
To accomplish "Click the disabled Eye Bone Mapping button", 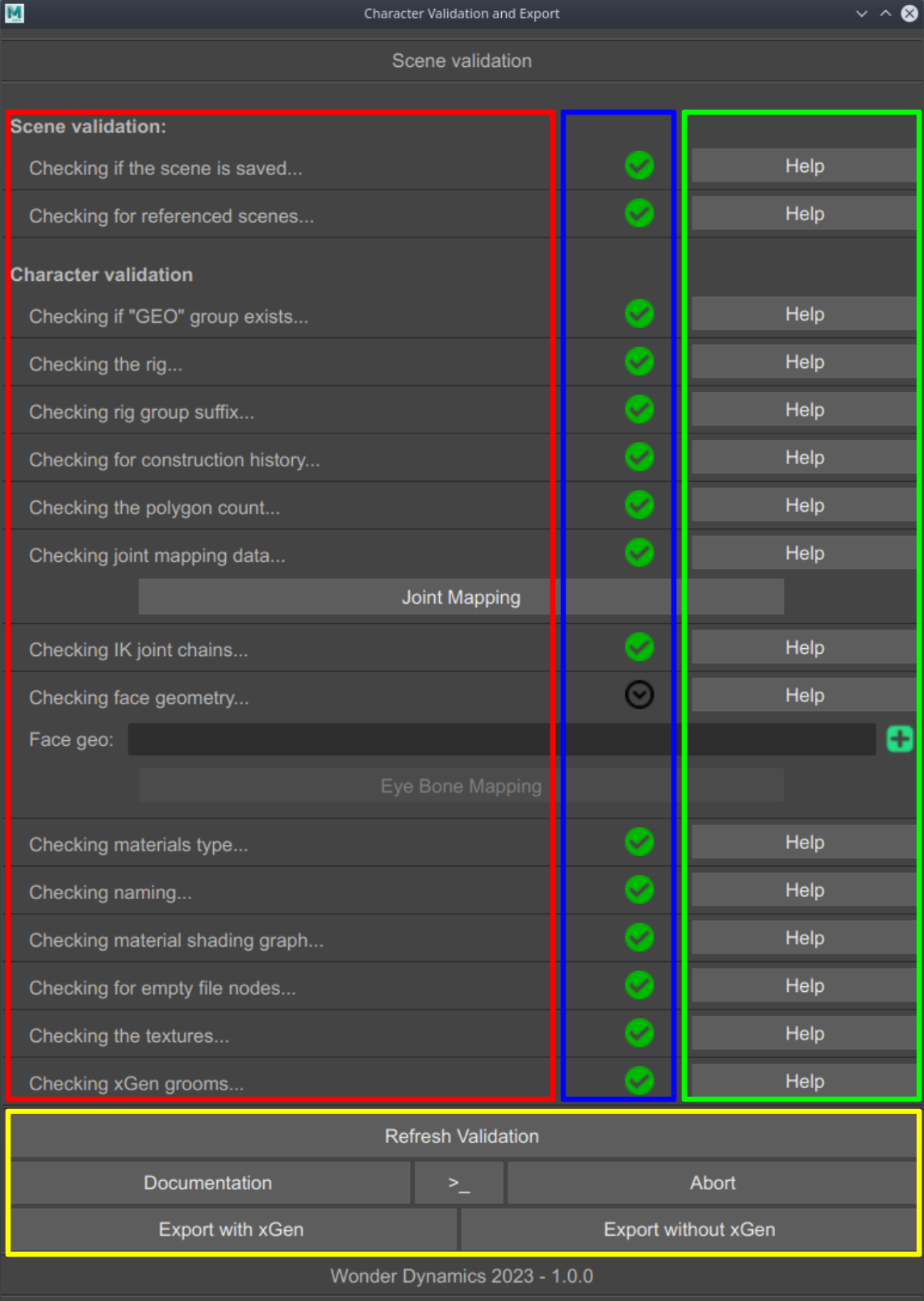I will point(461,786).
